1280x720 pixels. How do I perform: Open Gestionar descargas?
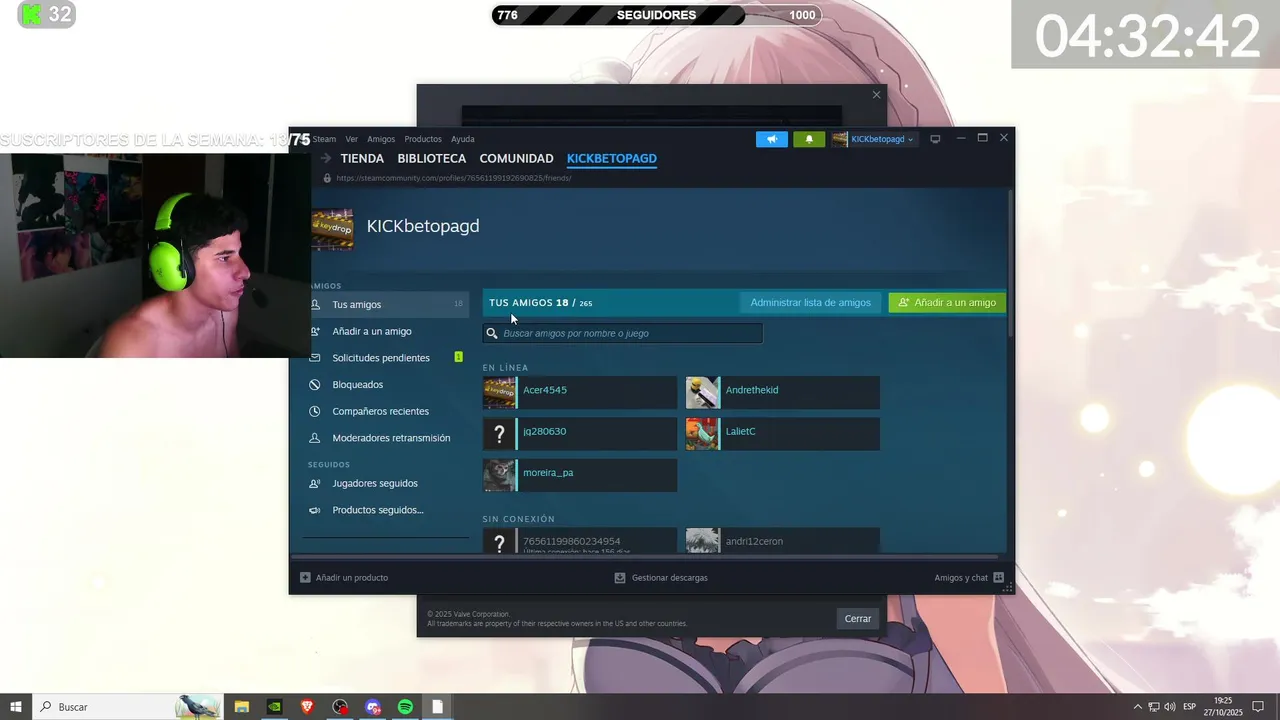(x=661, y=577)
